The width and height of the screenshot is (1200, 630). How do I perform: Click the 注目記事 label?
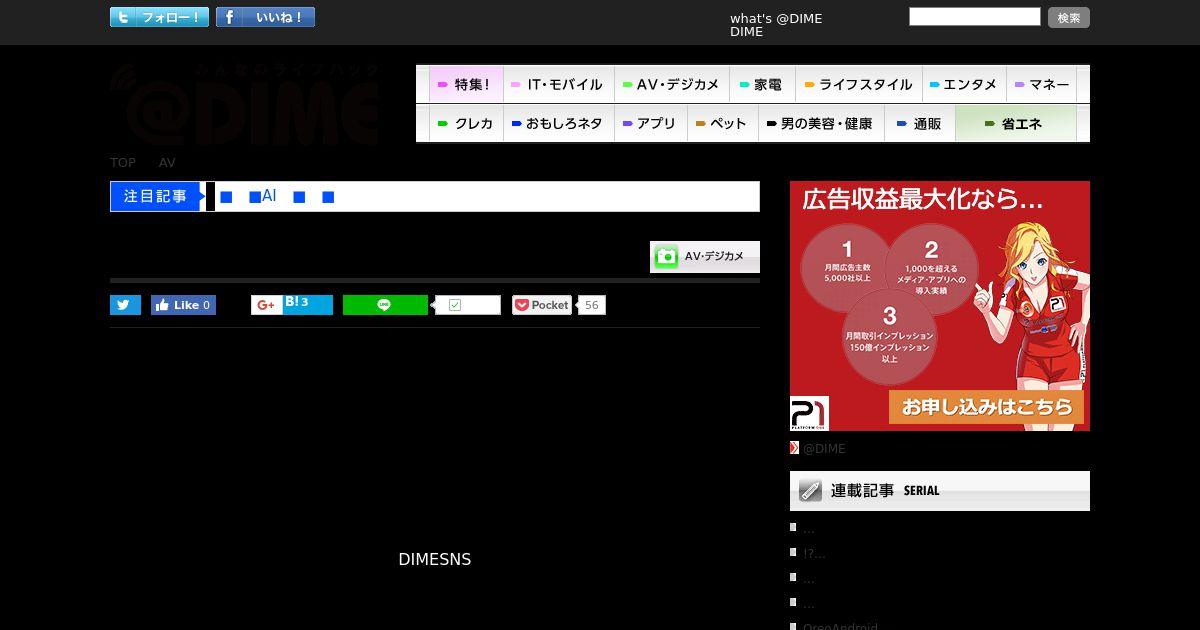(x=157, y=196)
